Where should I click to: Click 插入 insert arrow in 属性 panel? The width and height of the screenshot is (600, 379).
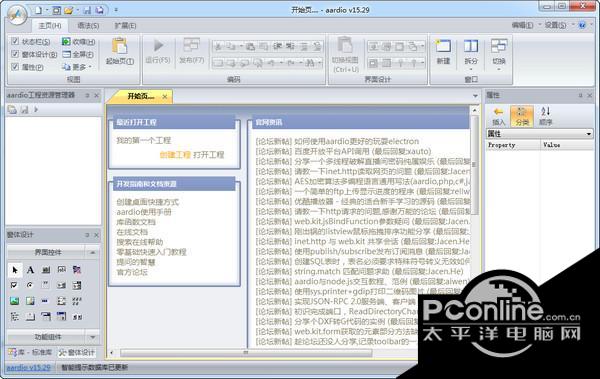[x=498, y=116]
